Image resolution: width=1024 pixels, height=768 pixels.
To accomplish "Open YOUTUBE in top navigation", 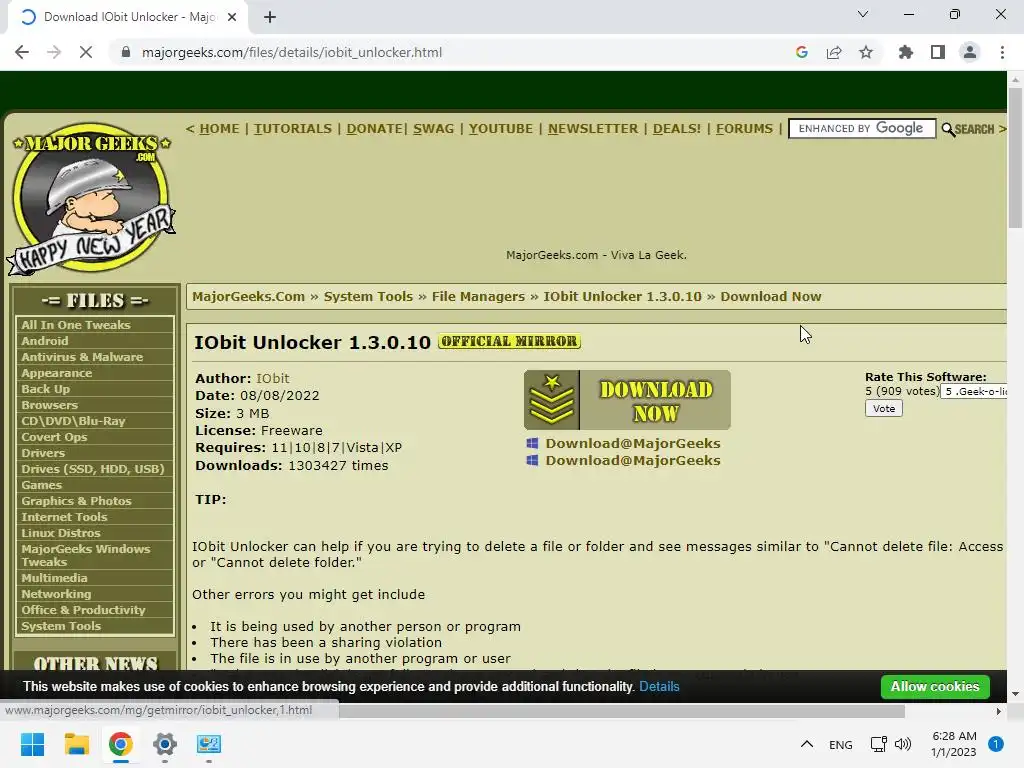I will tap(500, 129).
